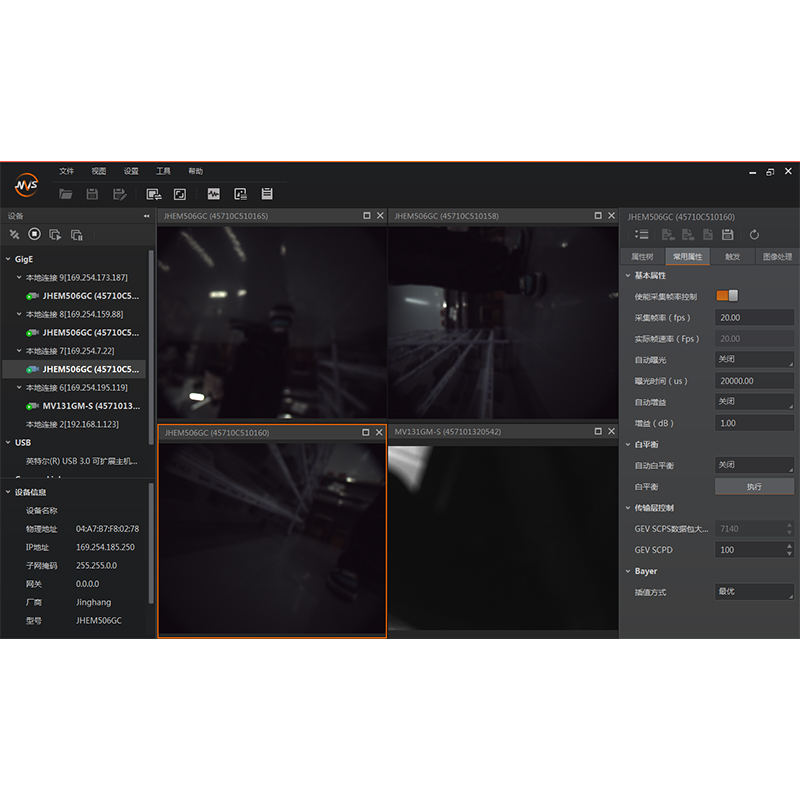Toggle 使能采集帧率控制 switch

click(727, 296)
